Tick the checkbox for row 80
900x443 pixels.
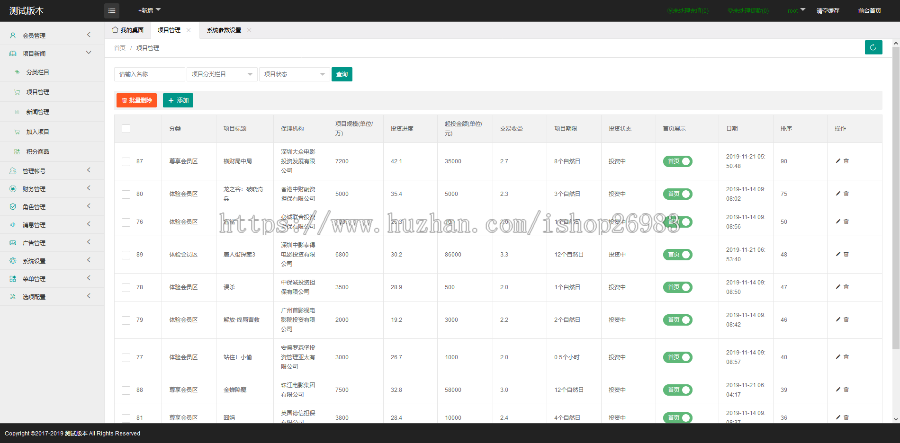pyautogui.click(x=126, y=193)
